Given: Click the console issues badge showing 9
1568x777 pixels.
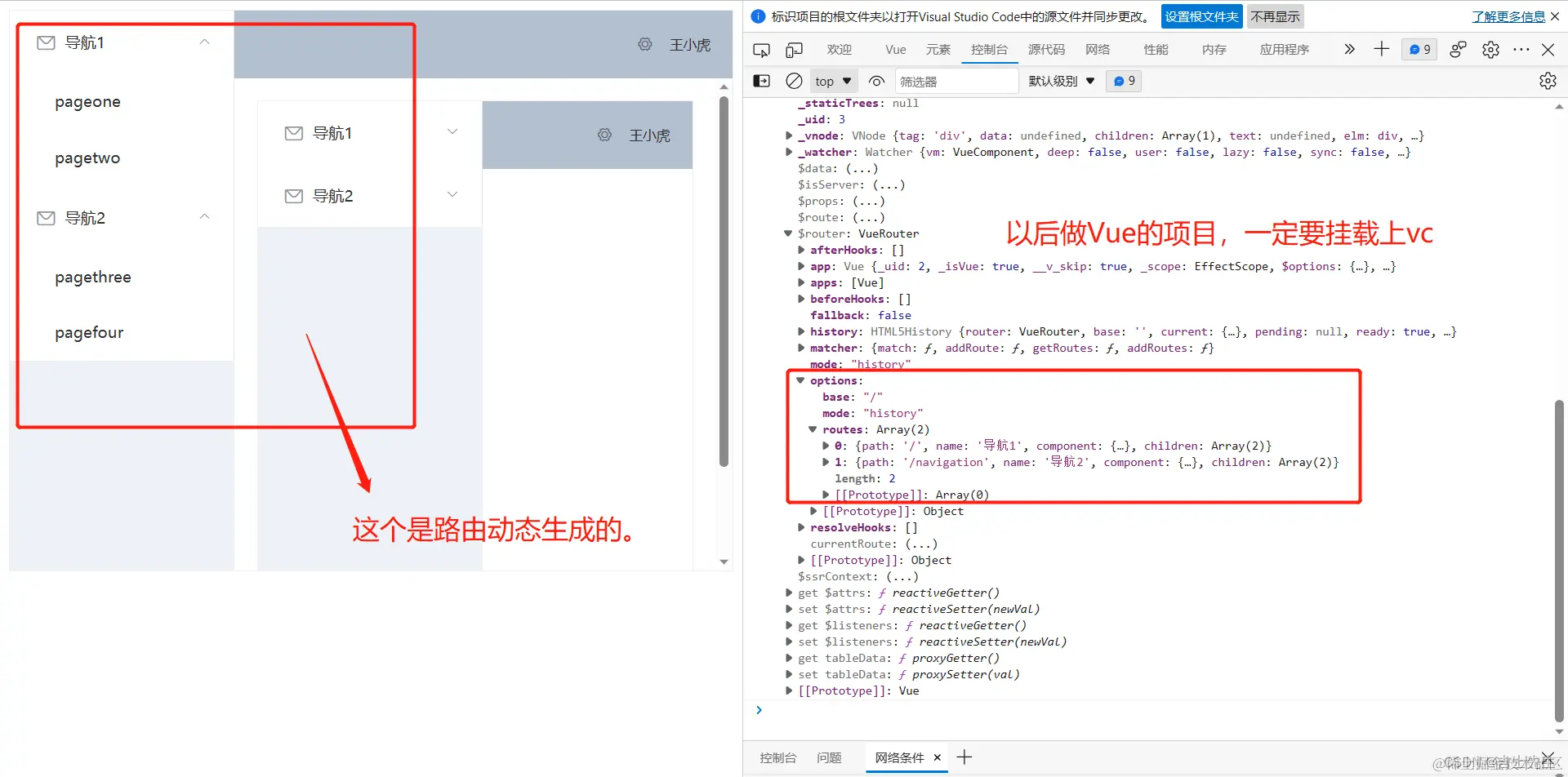Looking at the screenshot, I should (1124, 81).
